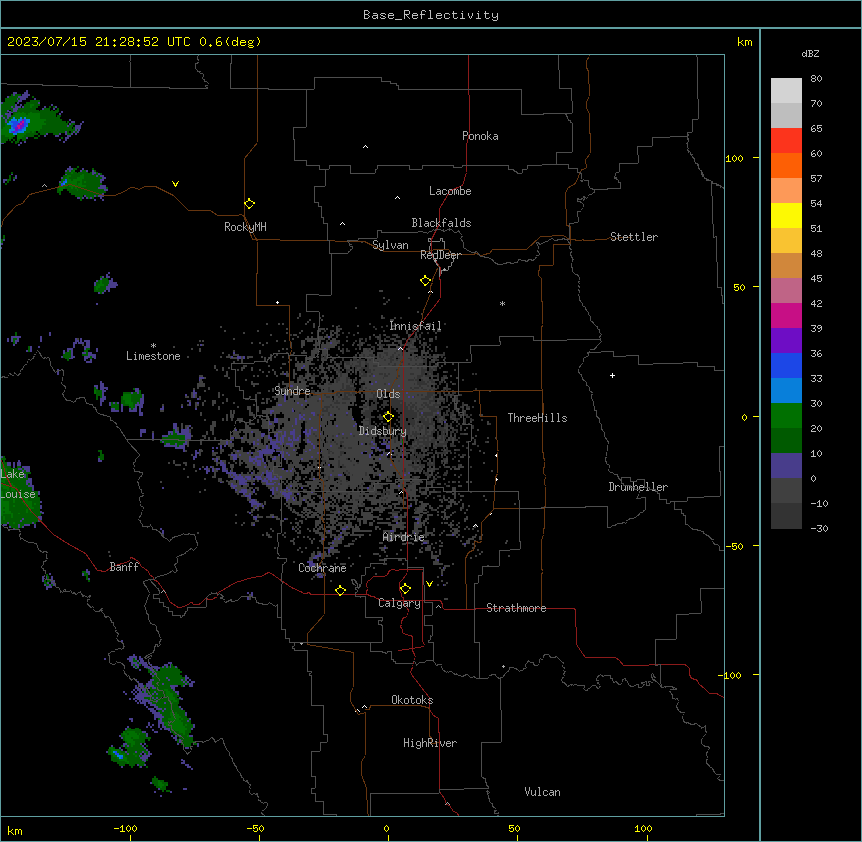Click the Innisfail label

(x=415, y=326)
